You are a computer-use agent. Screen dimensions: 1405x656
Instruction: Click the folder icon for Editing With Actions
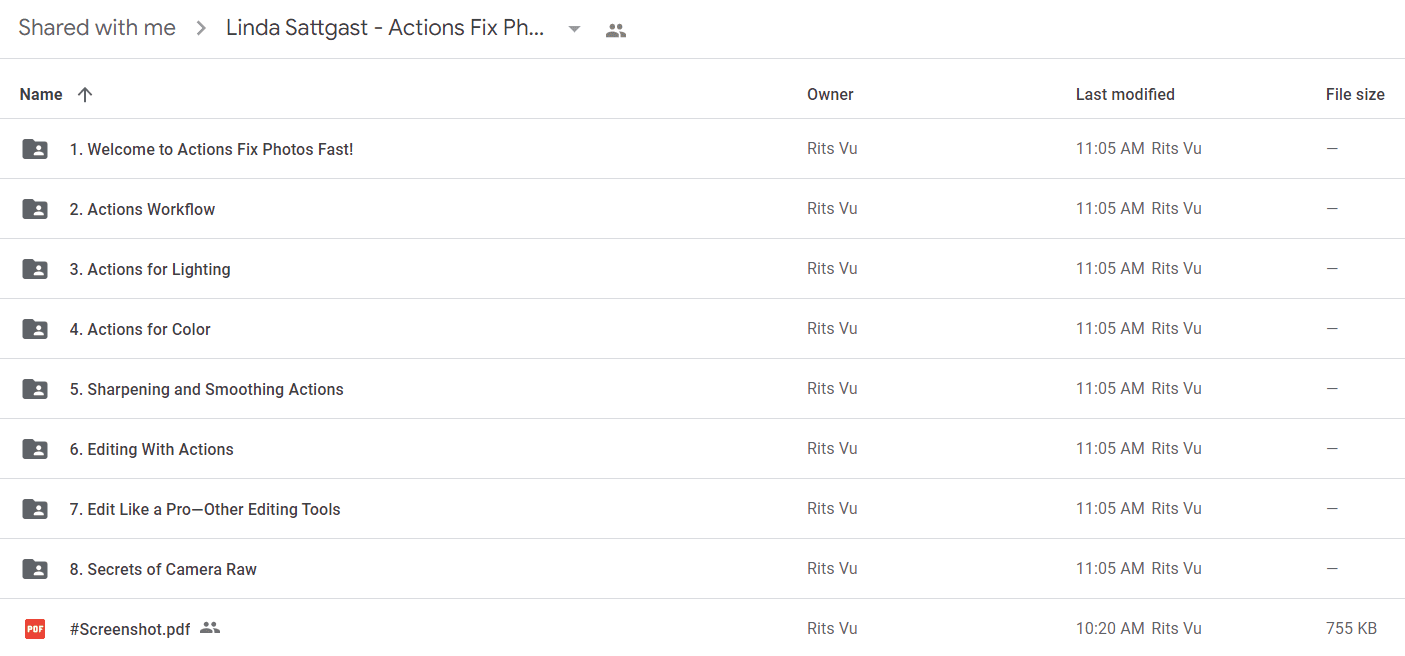tap(35, 449)
